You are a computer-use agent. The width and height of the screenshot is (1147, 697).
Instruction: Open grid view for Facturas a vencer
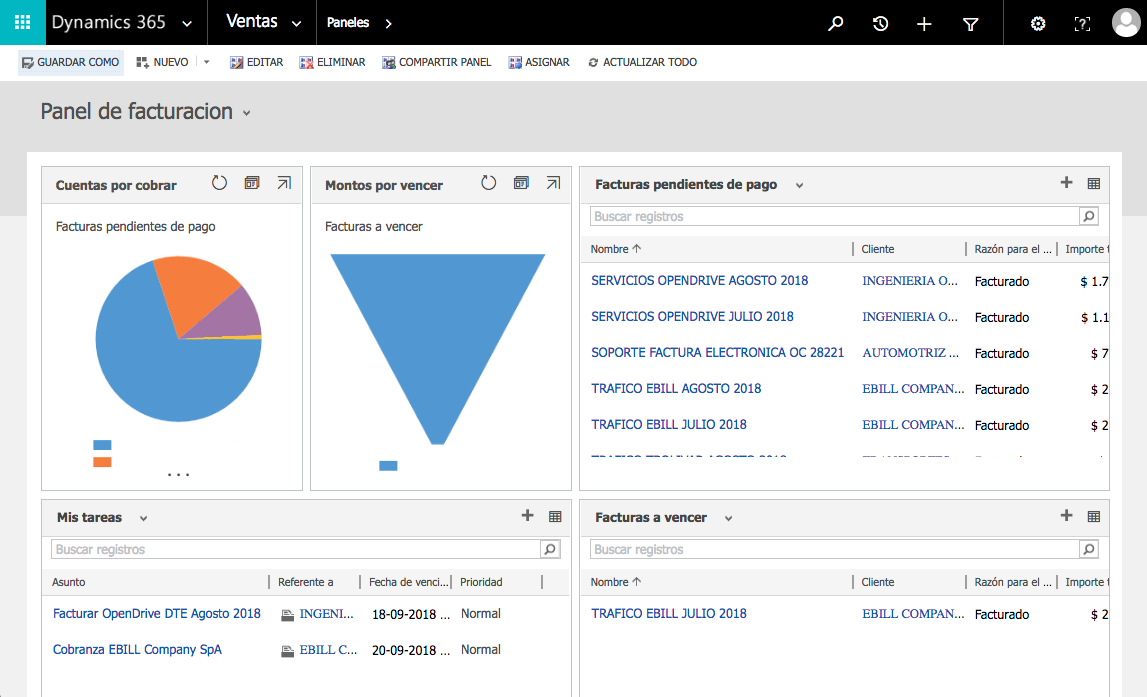click(1094, 516)
